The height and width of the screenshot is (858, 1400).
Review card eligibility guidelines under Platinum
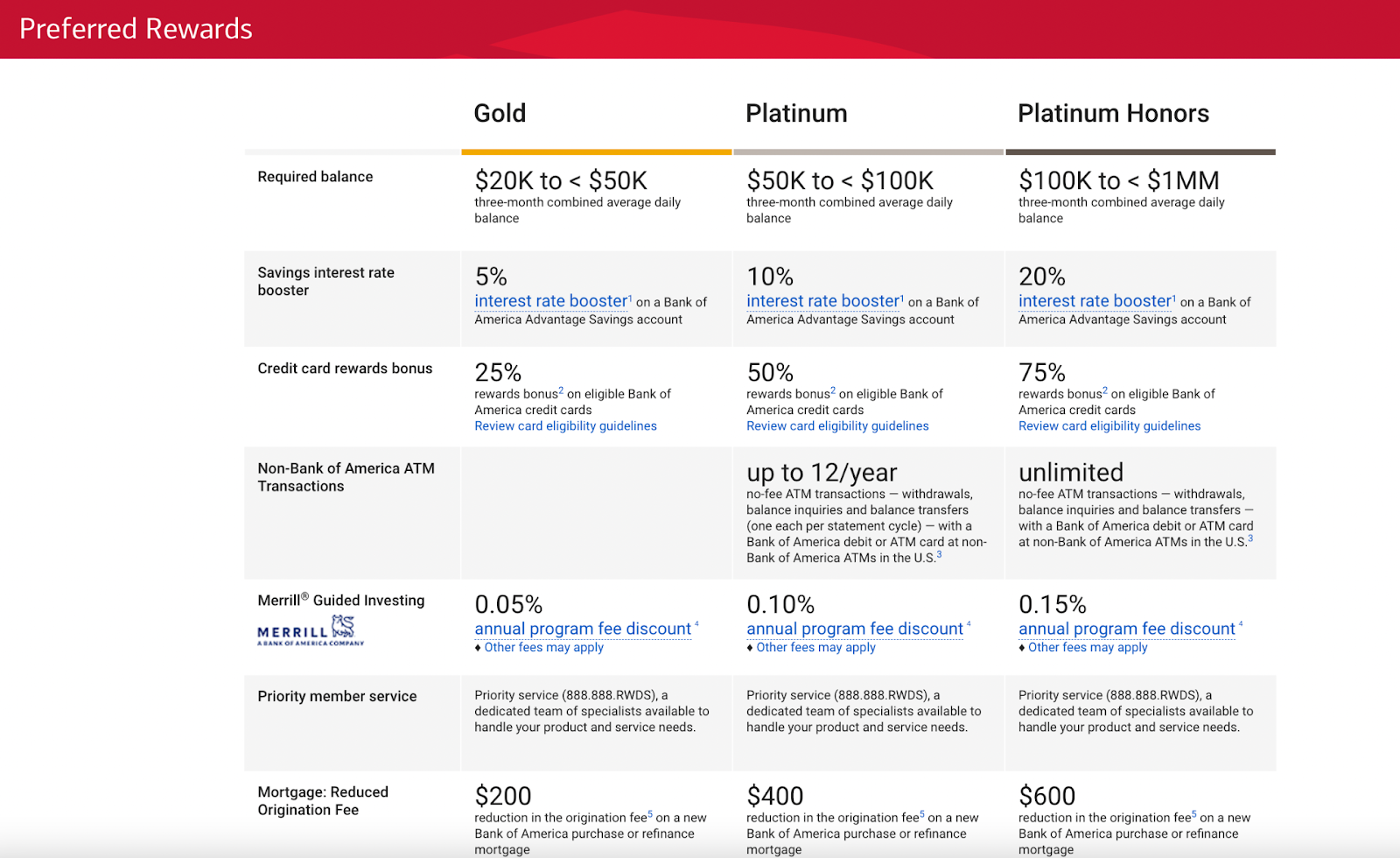click(x=837, y=425)
